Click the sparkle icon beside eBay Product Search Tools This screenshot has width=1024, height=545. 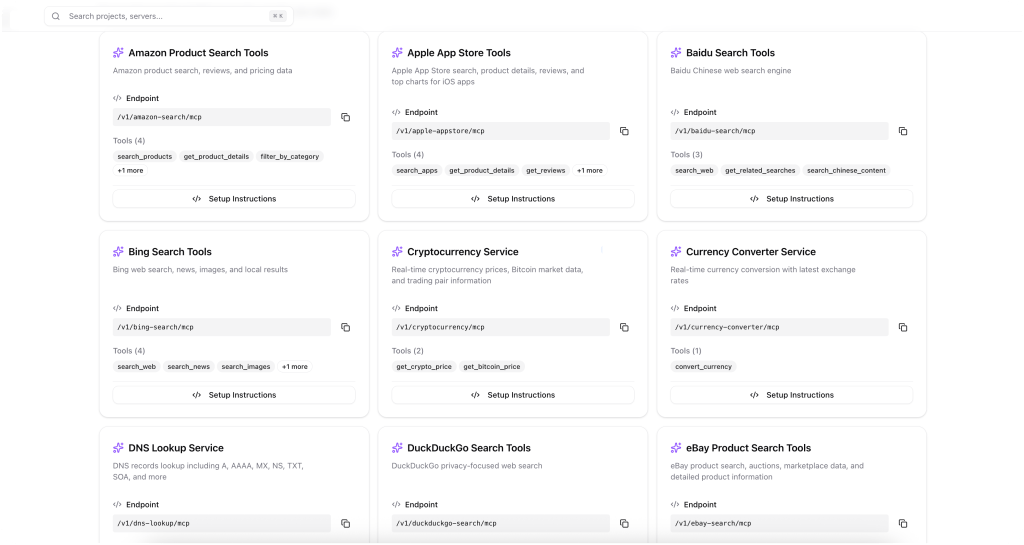pyautogui.click(x=676, y=448)
